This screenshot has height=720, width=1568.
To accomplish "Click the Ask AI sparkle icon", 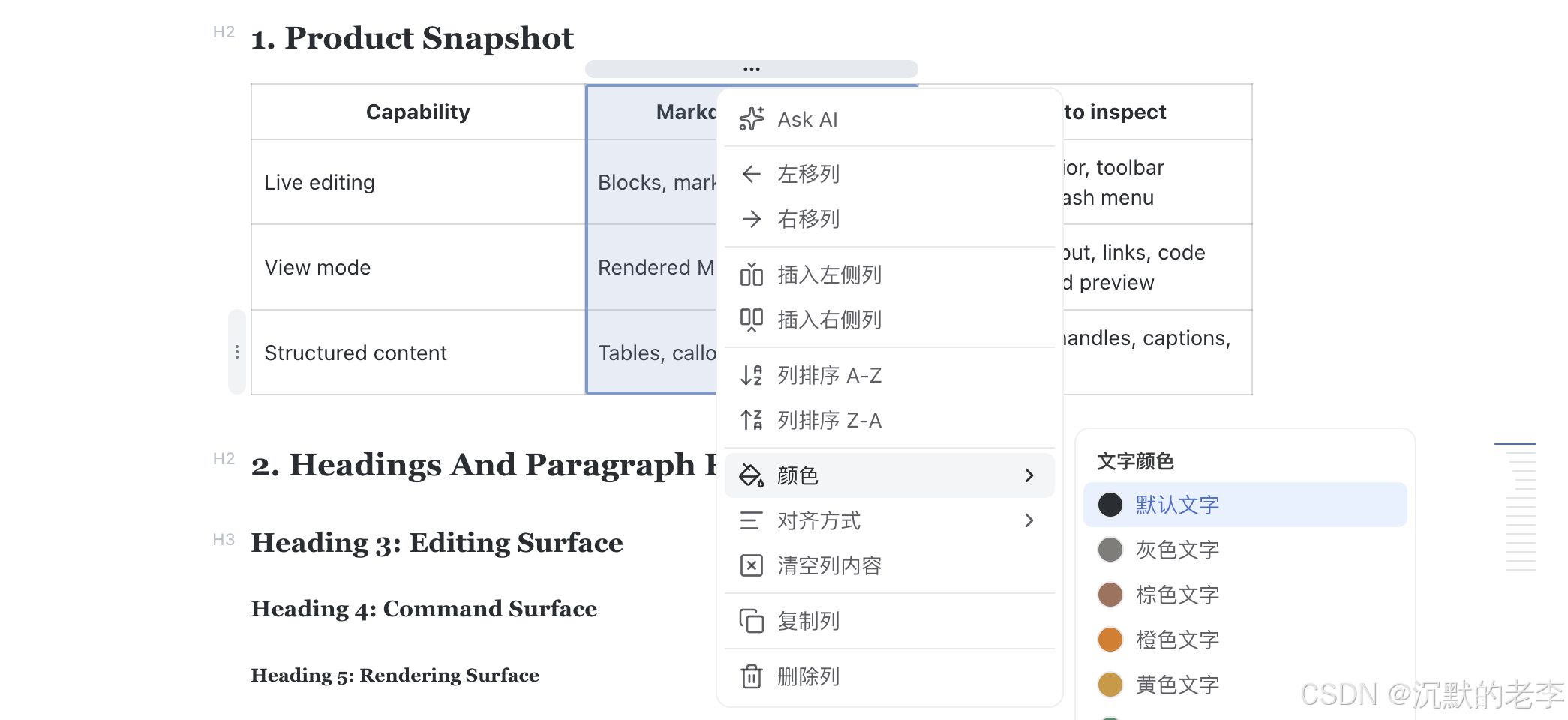I will pyautogui.click(x=752, y=119).
